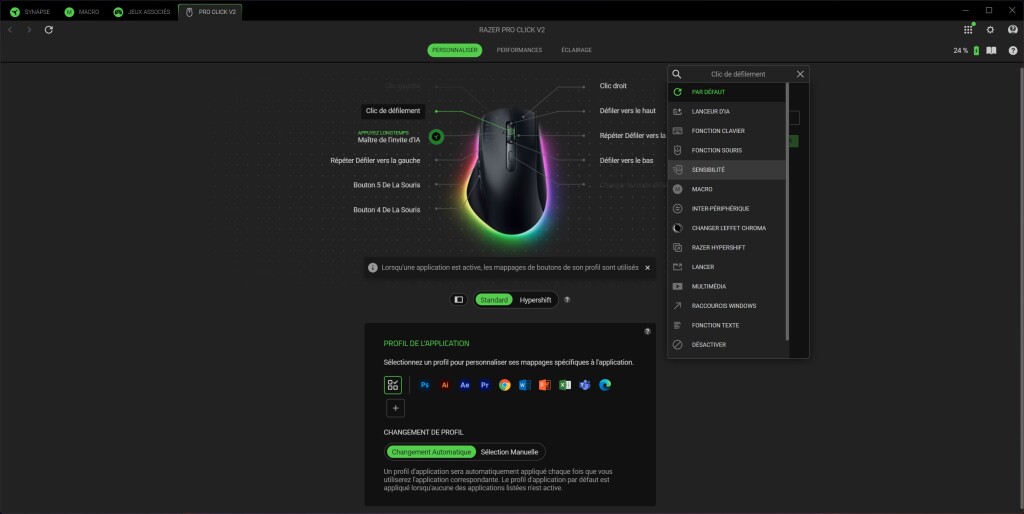Select the Clic droit button mapping

613,86
